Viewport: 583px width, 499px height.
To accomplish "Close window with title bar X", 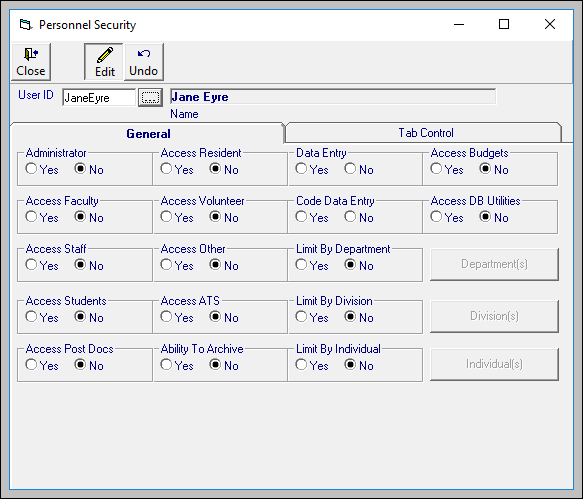I will (x=550, y=25).
